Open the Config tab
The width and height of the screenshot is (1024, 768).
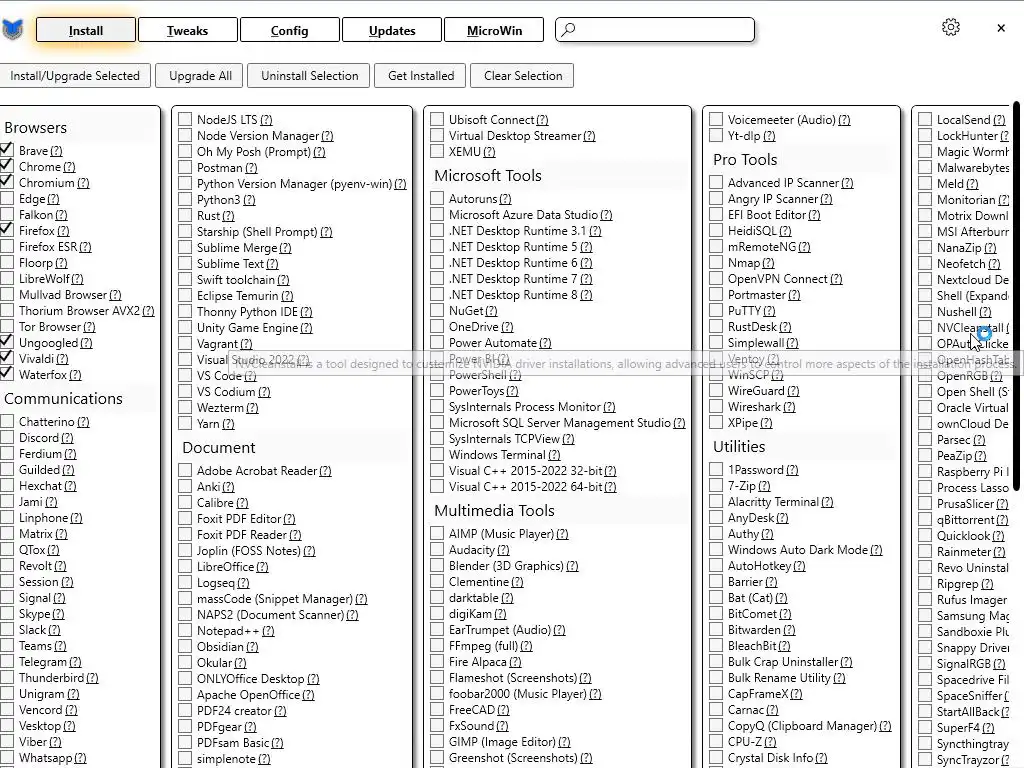pos(289,30)
